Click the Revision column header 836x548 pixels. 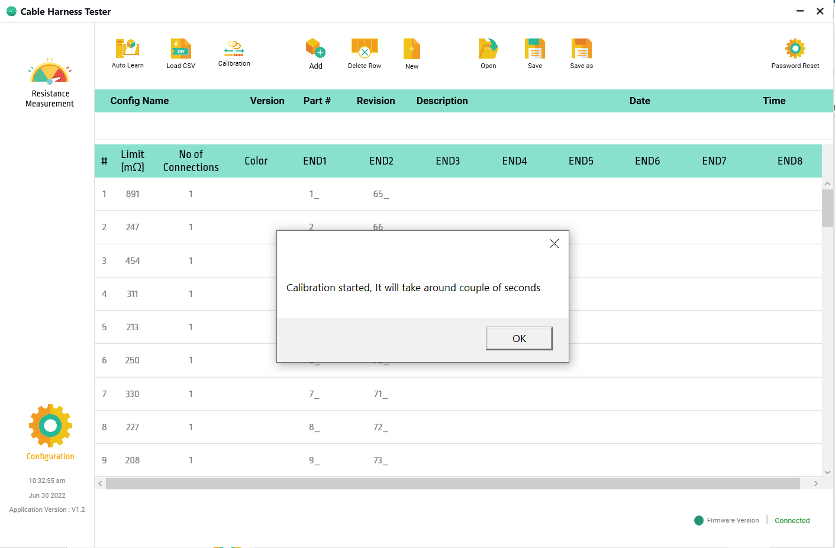point(376,101)
